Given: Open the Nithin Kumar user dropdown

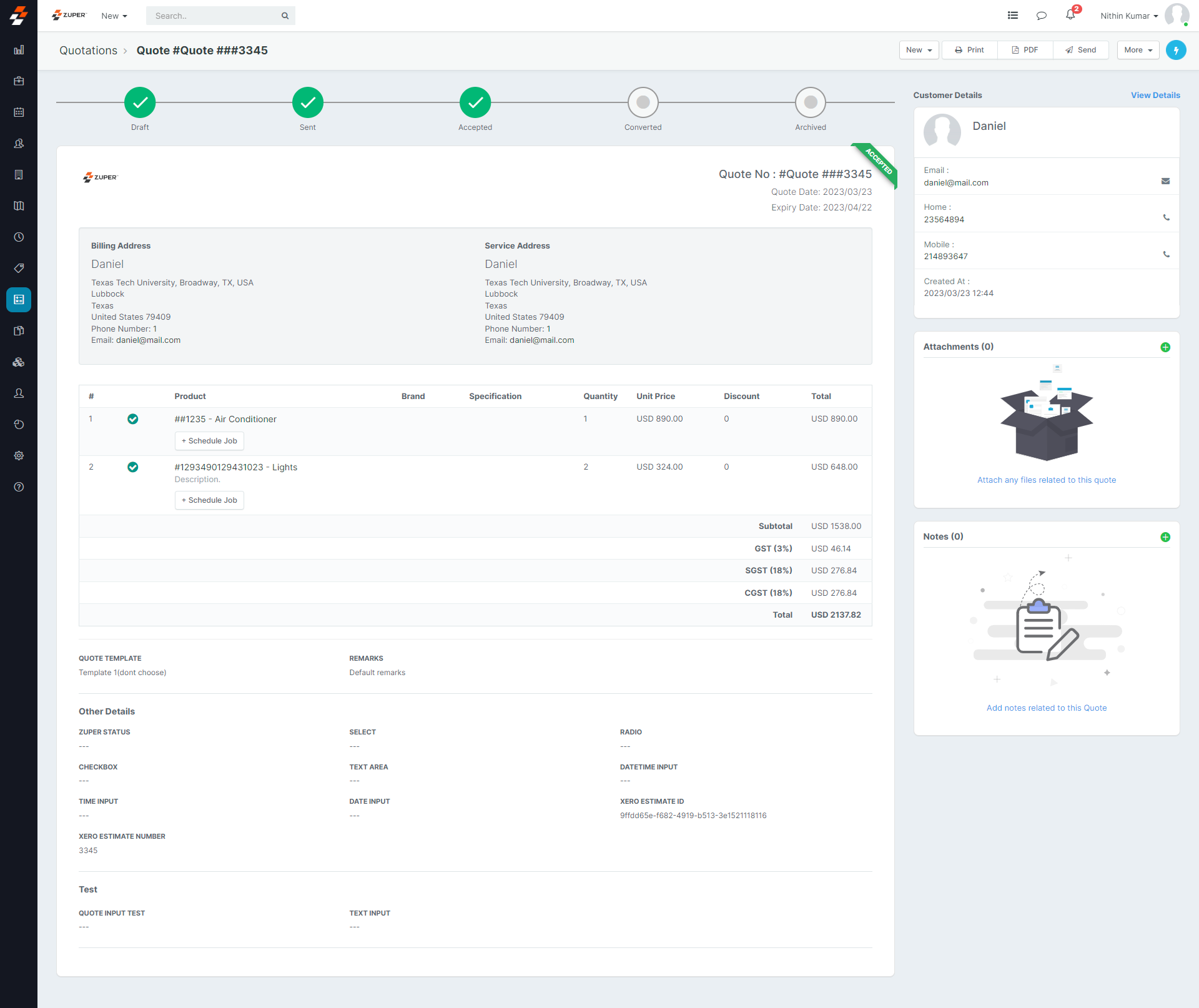Looking at the screenshot, I should (x=1128, y=16).
